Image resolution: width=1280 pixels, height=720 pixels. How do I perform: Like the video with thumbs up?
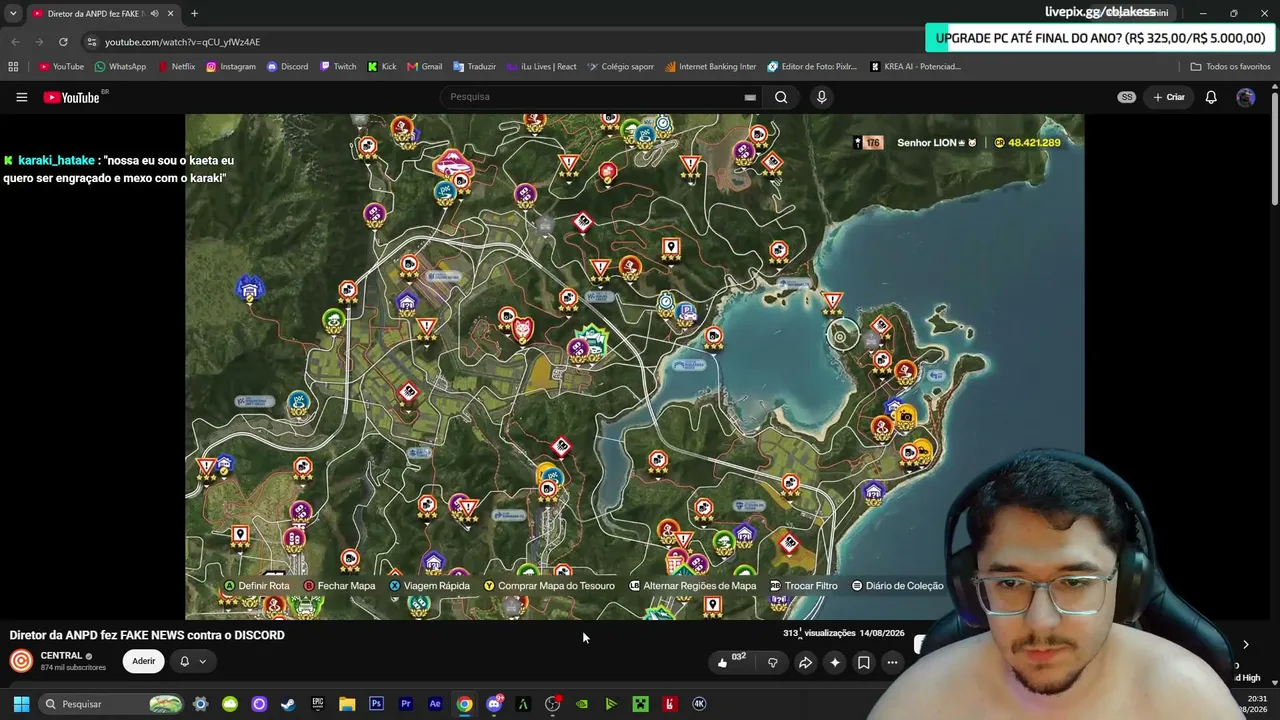(722, 662)
